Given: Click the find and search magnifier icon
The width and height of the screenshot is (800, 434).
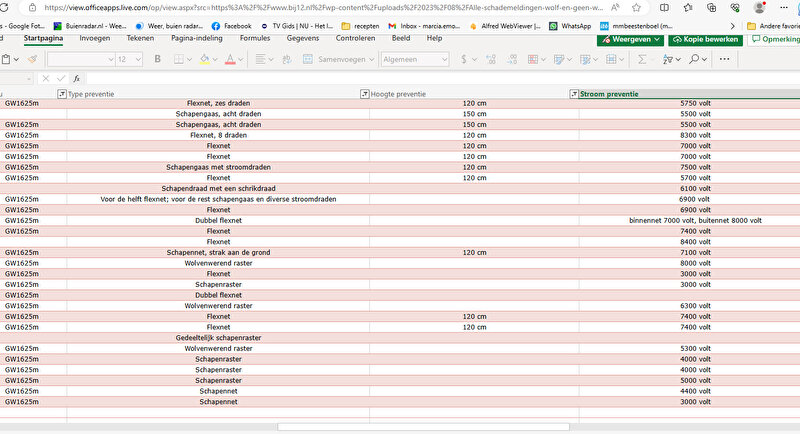Looking at the screenshot, I should (694, 60).
